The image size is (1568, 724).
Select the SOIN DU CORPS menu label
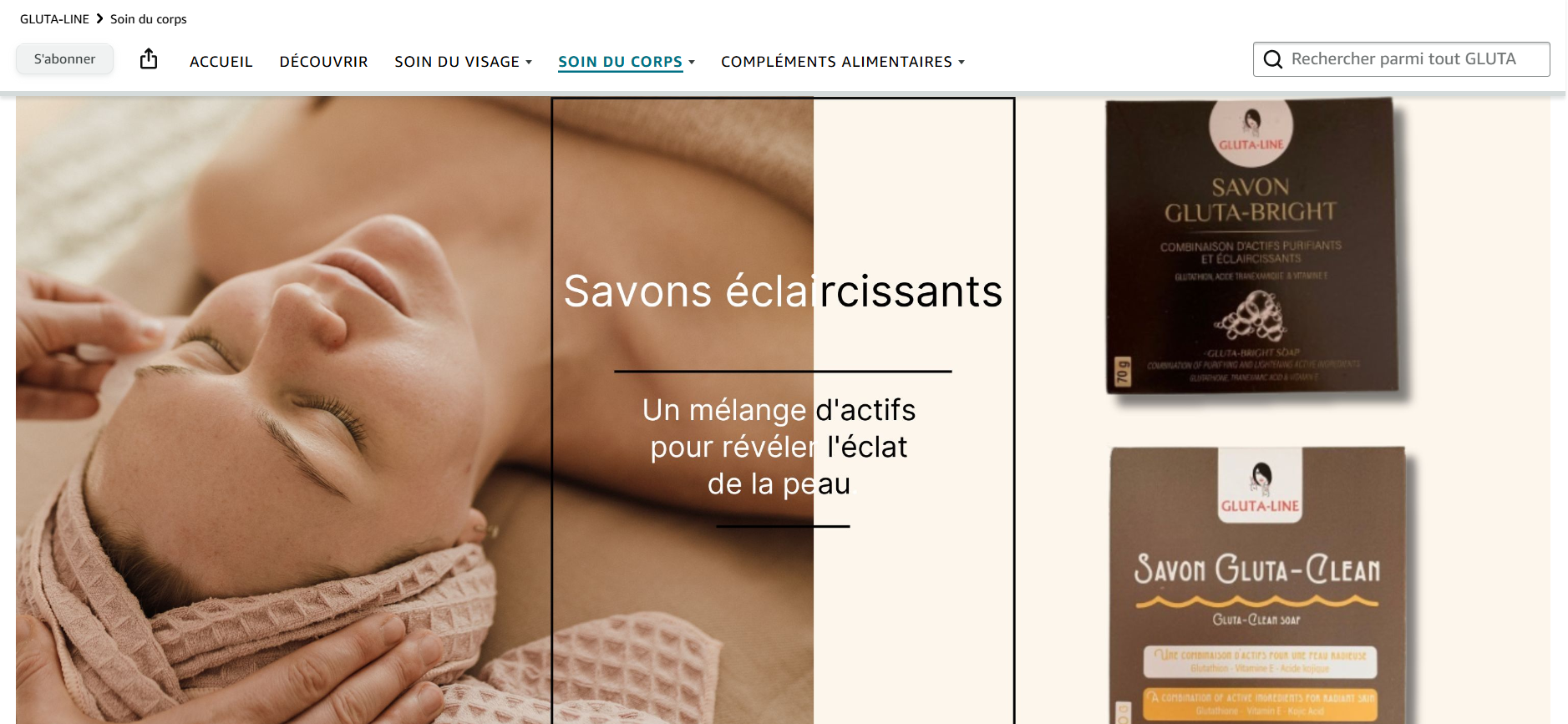pos(620,62)
